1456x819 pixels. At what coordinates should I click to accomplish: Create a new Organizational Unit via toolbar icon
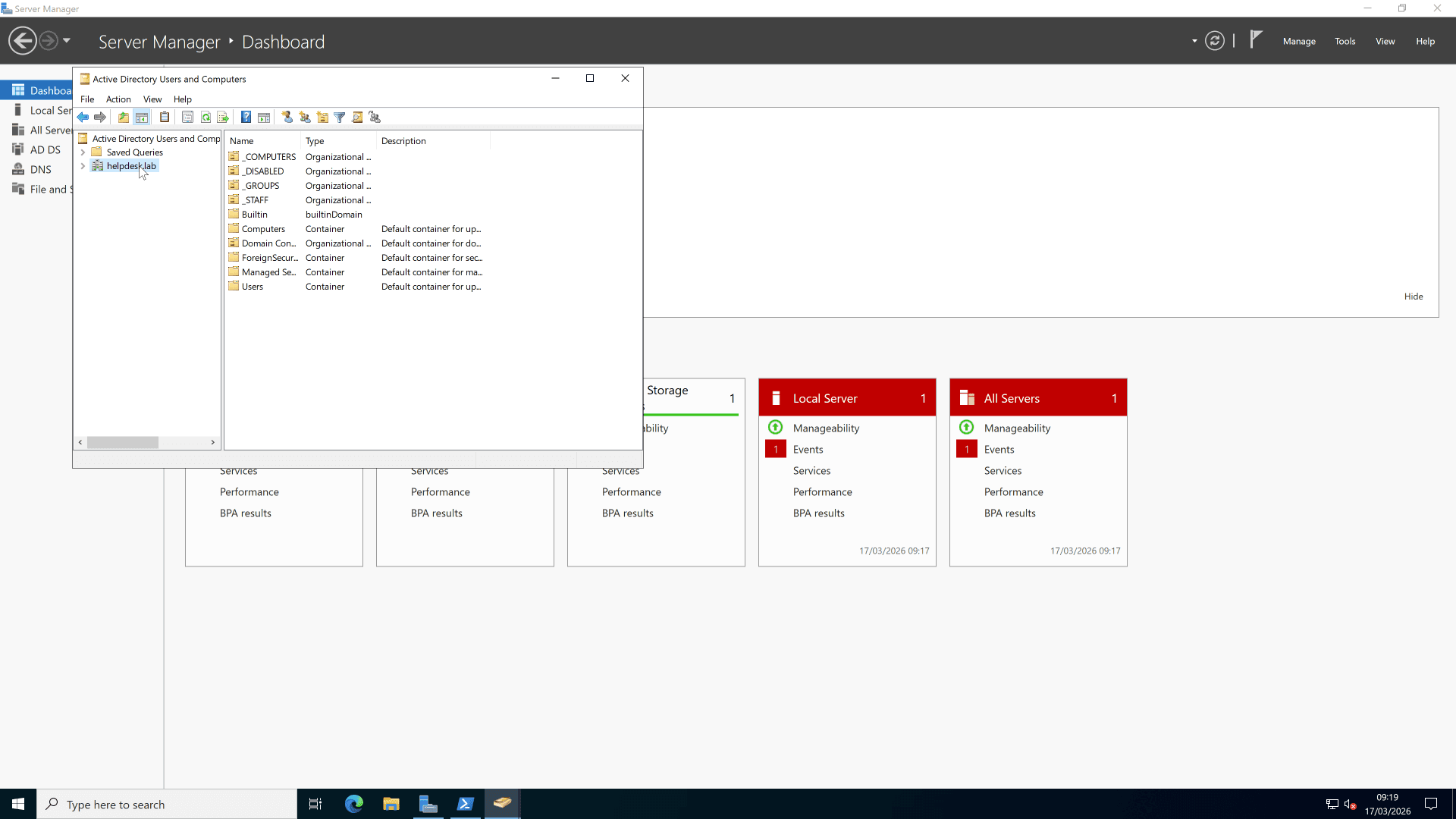pos(322,118)
